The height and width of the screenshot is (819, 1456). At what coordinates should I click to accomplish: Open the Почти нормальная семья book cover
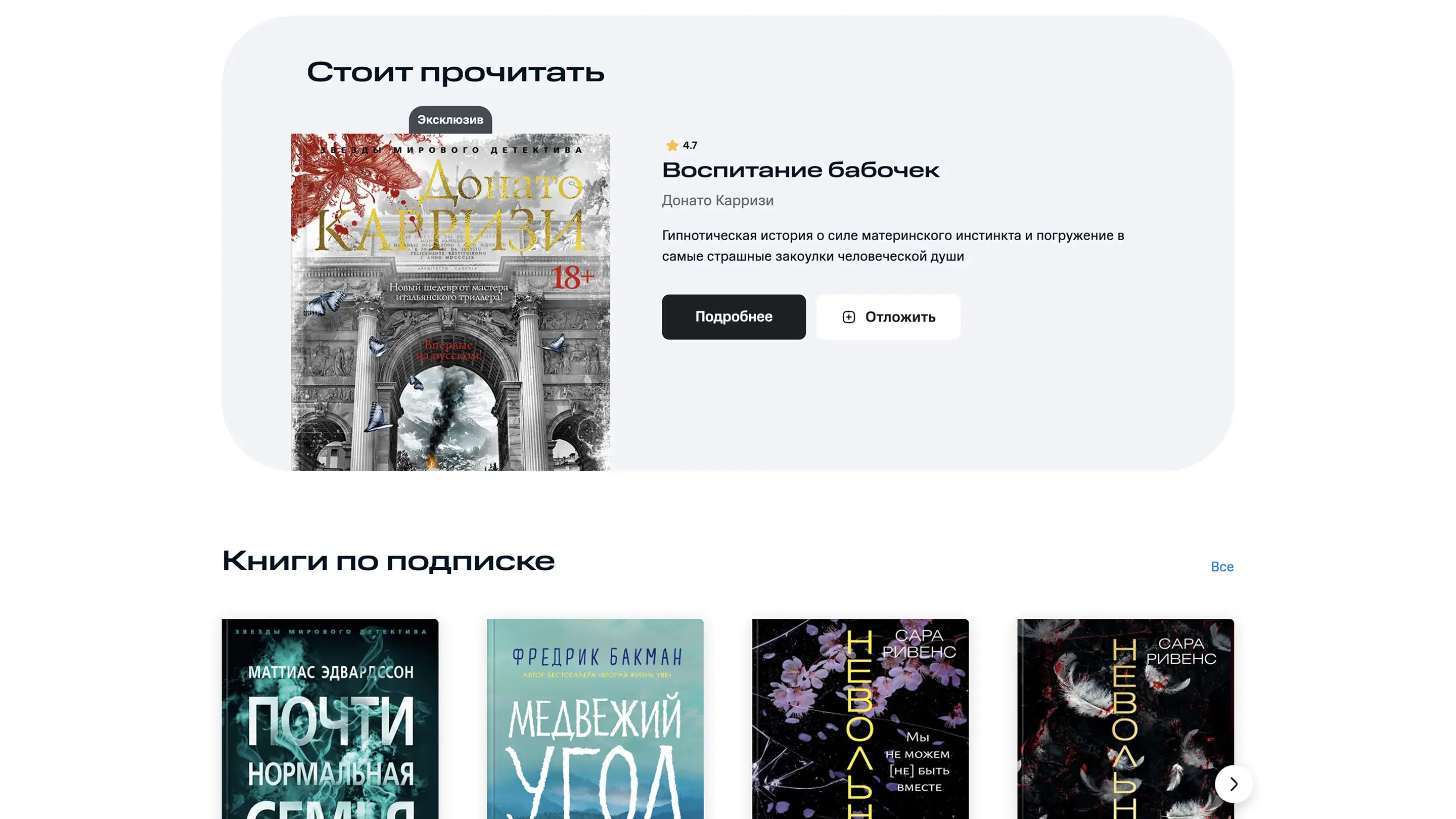coord(330,719)
